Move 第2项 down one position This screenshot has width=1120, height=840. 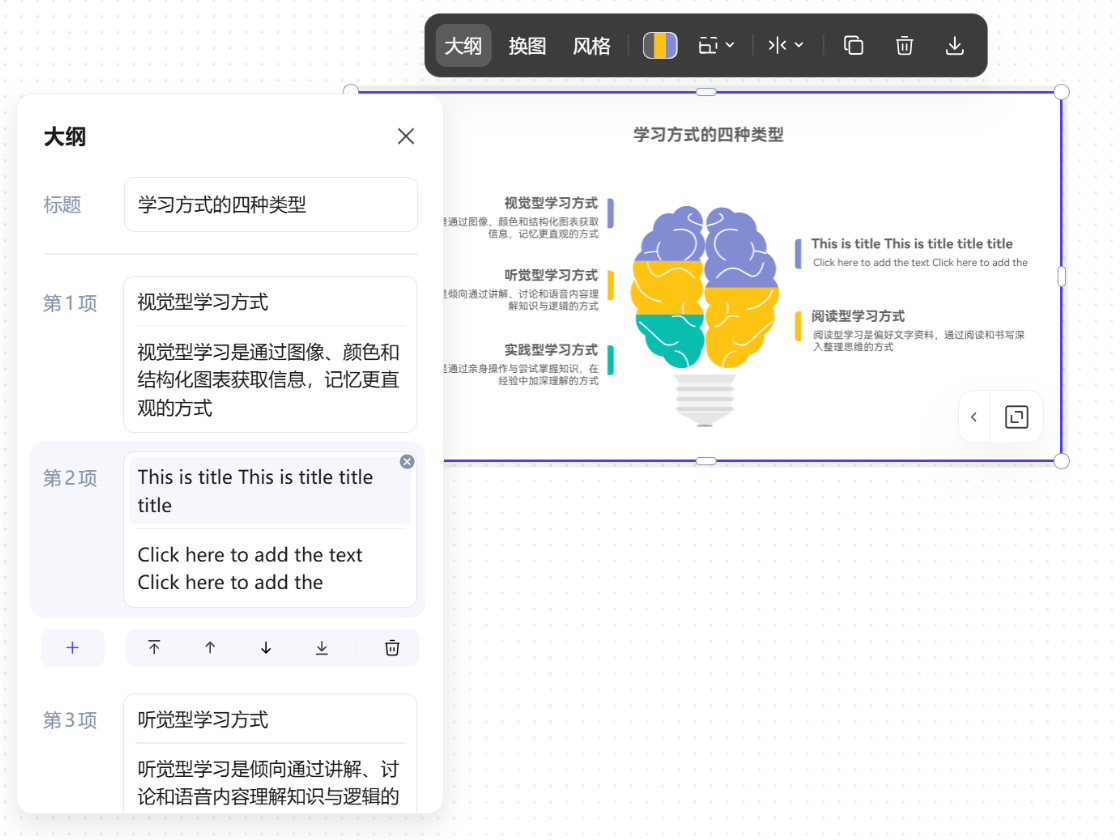coord(265,647)
